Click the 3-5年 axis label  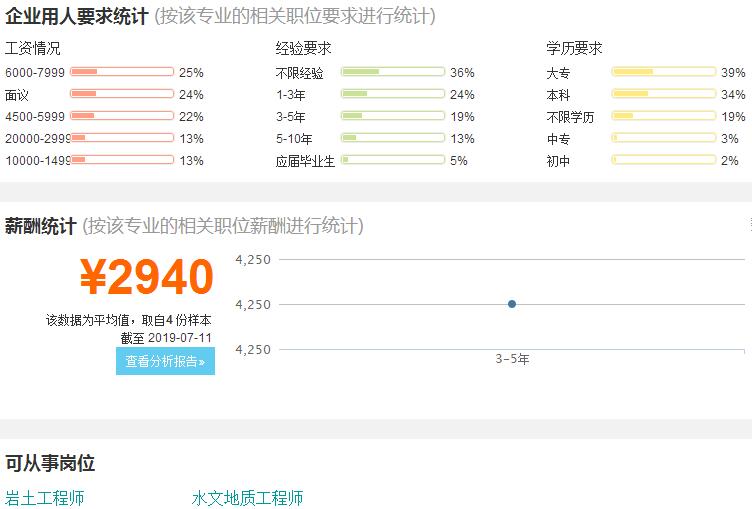[512, 359]
